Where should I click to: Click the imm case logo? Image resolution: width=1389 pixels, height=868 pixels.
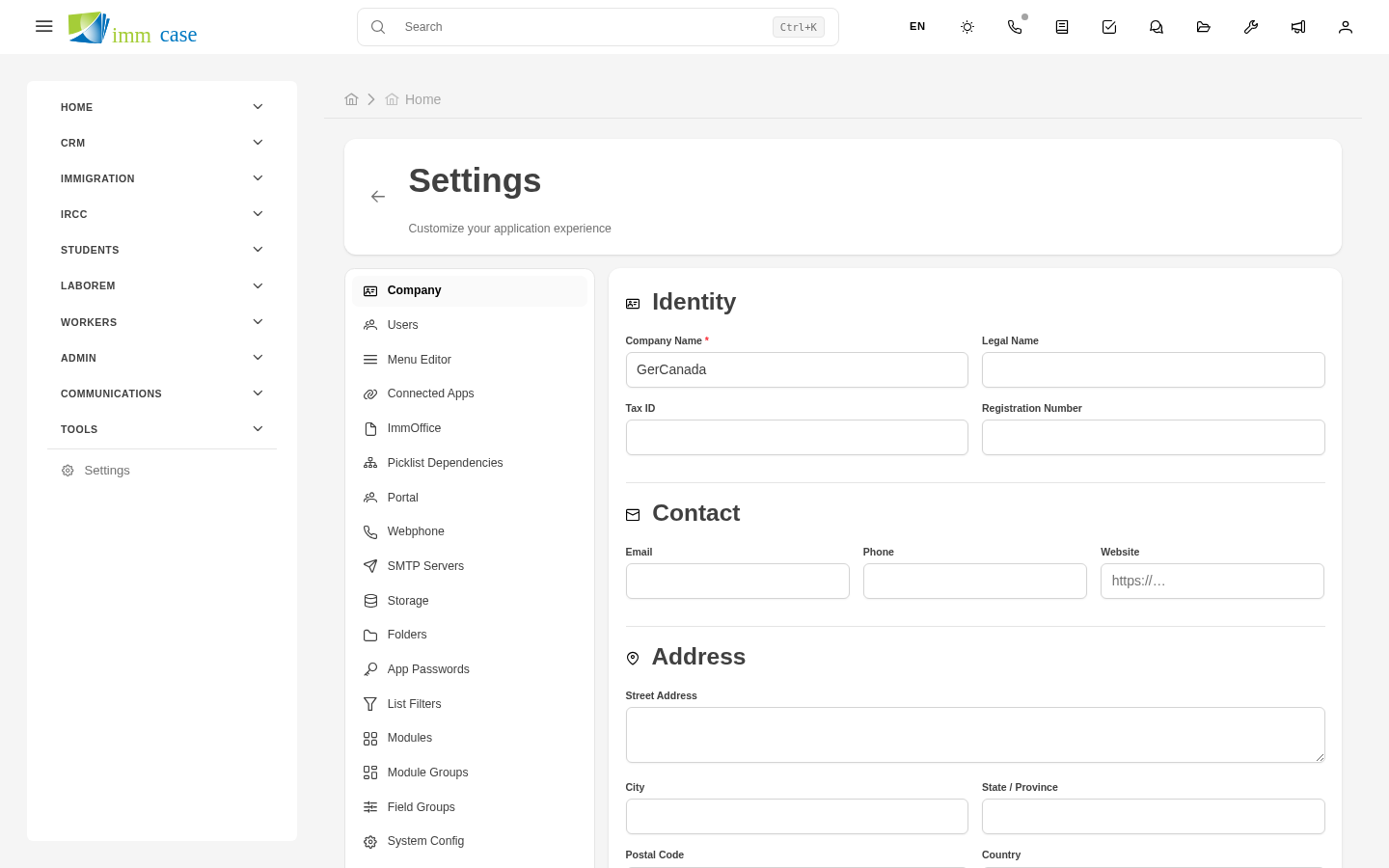coord(132,28)
